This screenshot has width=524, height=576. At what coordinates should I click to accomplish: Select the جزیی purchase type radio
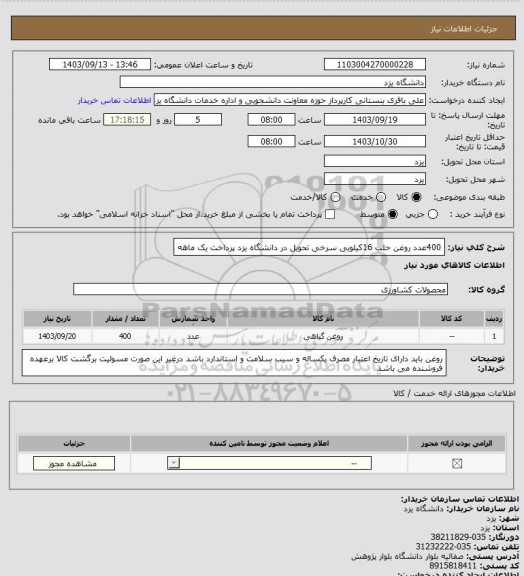pyautogui.click(x=433, y=214)
